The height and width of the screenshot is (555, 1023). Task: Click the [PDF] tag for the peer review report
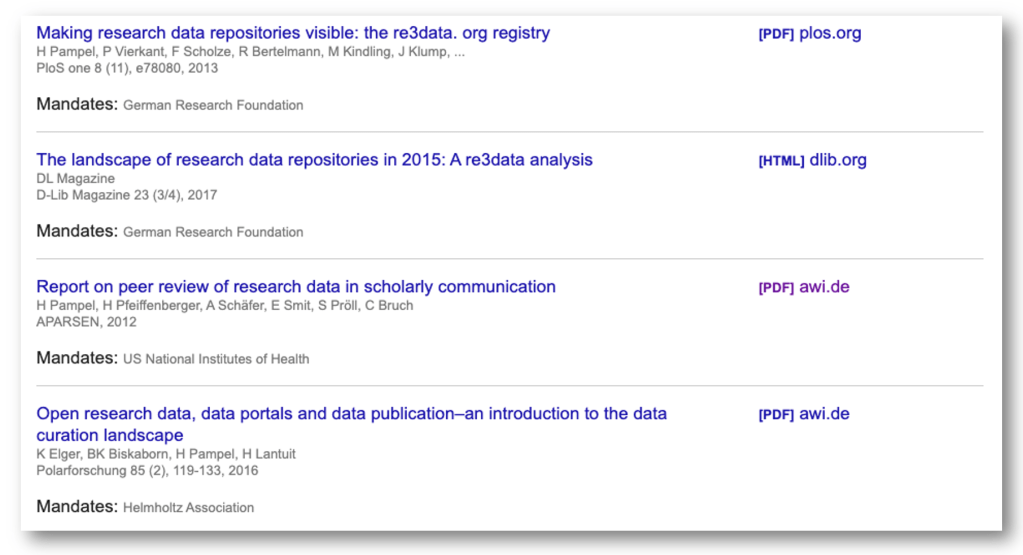pos(776,288)
